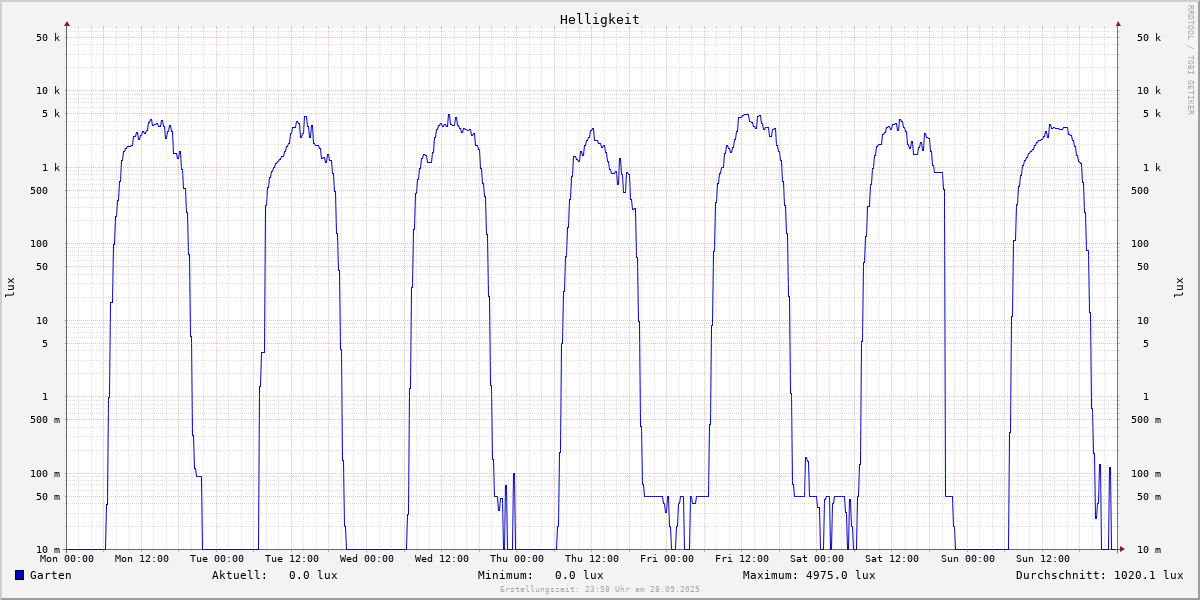Screen dimensions: 1200x600
Task: Click the Sun 12:00 time axis label
Action: pos(1042,559)
